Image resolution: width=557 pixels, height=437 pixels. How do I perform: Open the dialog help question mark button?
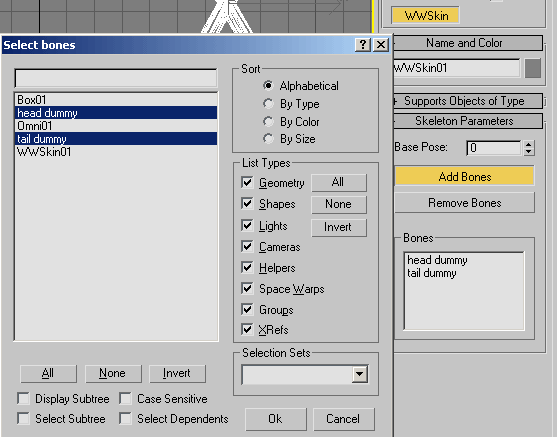click(x=363, y=45)
